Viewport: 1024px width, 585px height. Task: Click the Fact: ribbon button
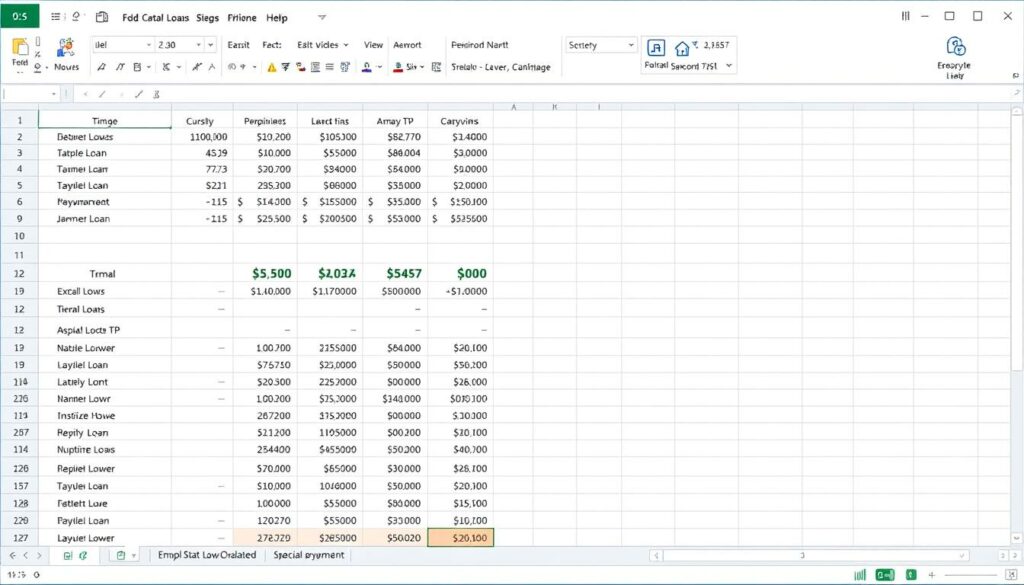pos(272,45)
